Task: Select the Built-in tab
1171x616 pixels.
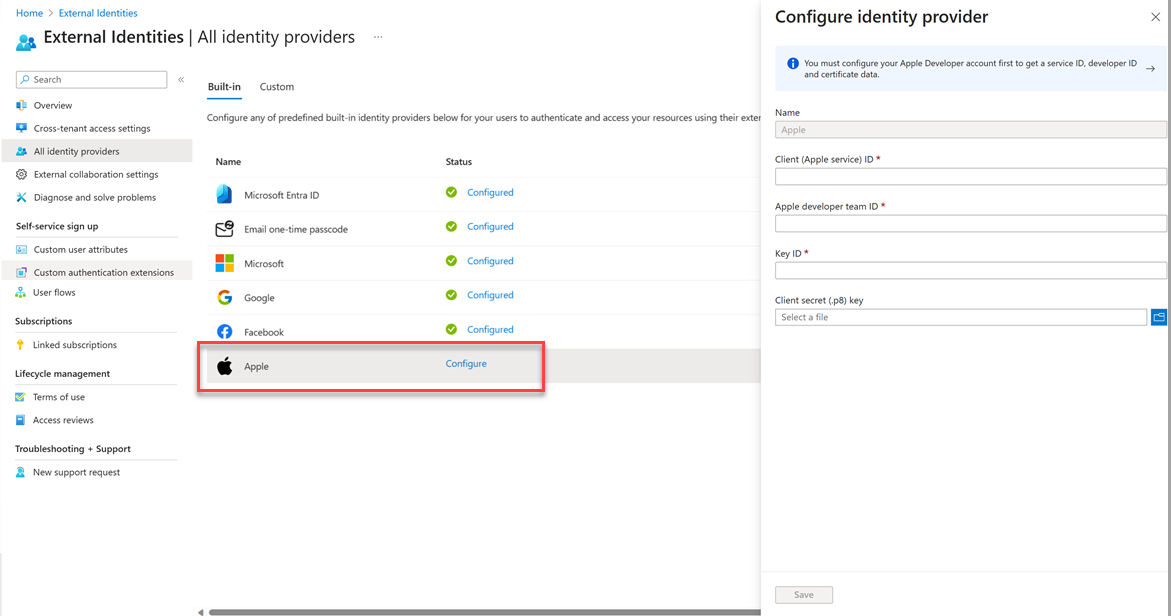Action: (224, 87)
